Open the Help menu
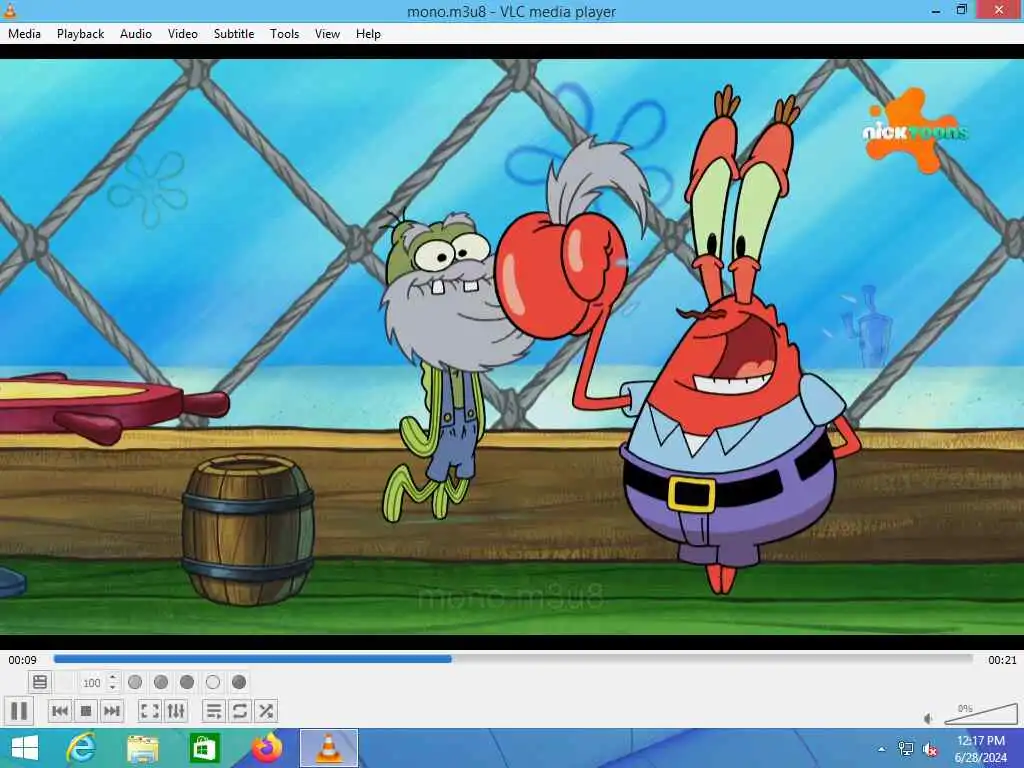 pos(368,34)
